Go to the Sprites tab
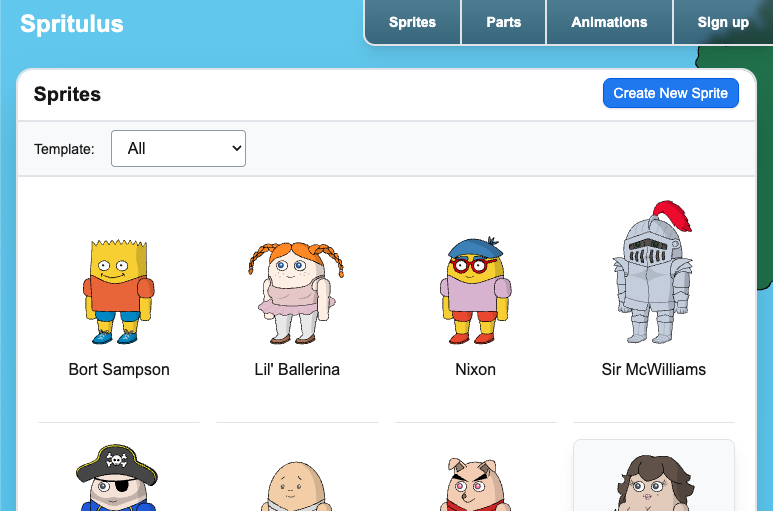773x511 pixels. (412, 22)
